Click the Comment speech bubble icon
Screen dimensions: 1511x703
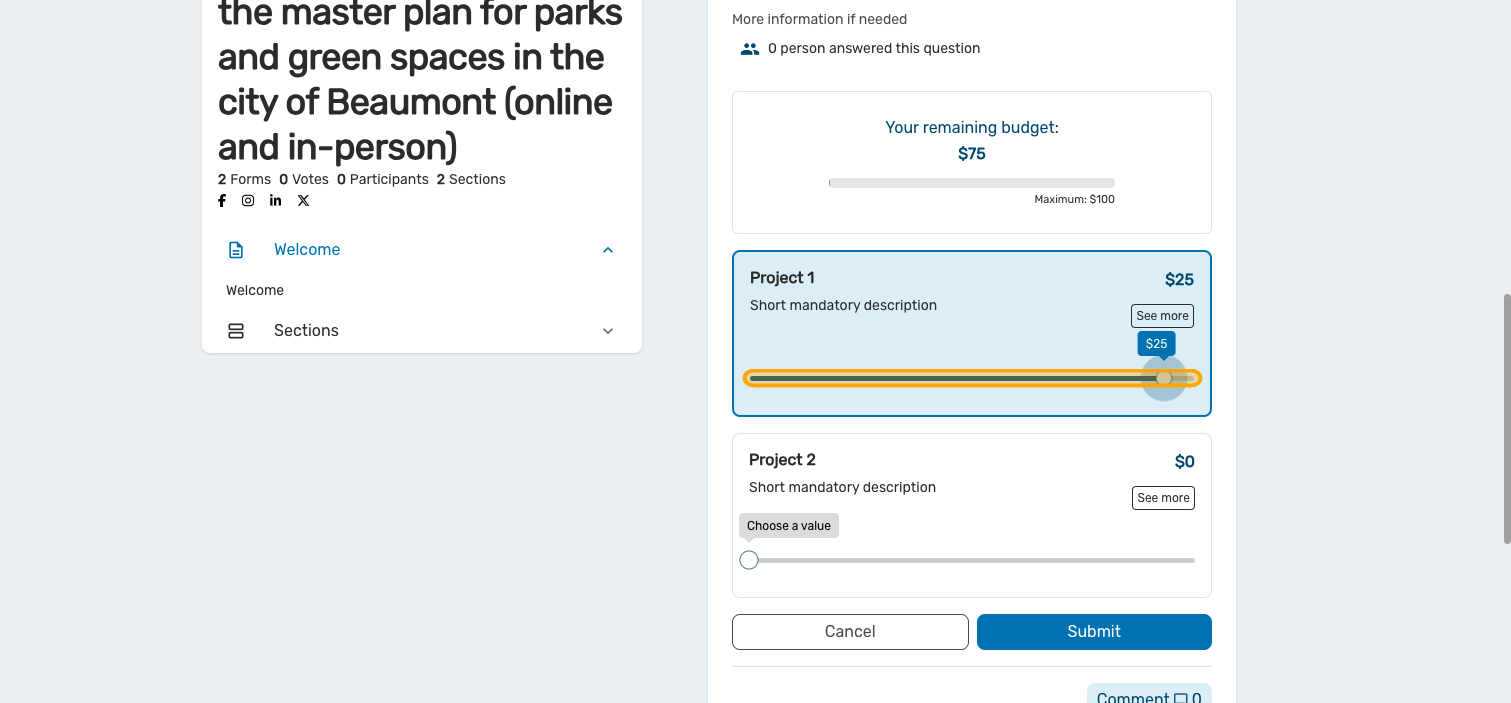[1181, 698]
